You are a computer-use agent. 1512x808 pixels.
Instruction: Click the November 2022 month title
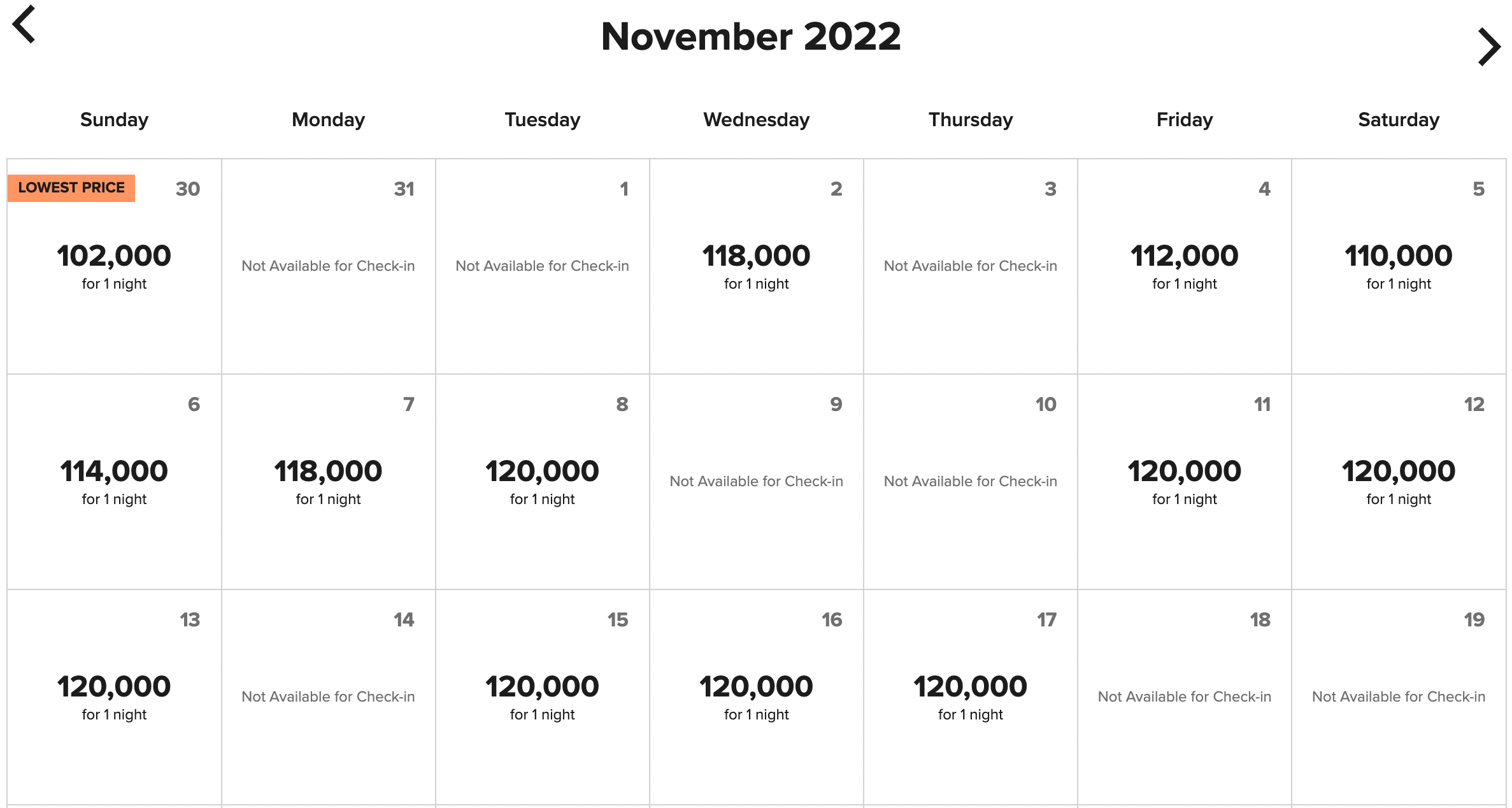coord(752,37)
